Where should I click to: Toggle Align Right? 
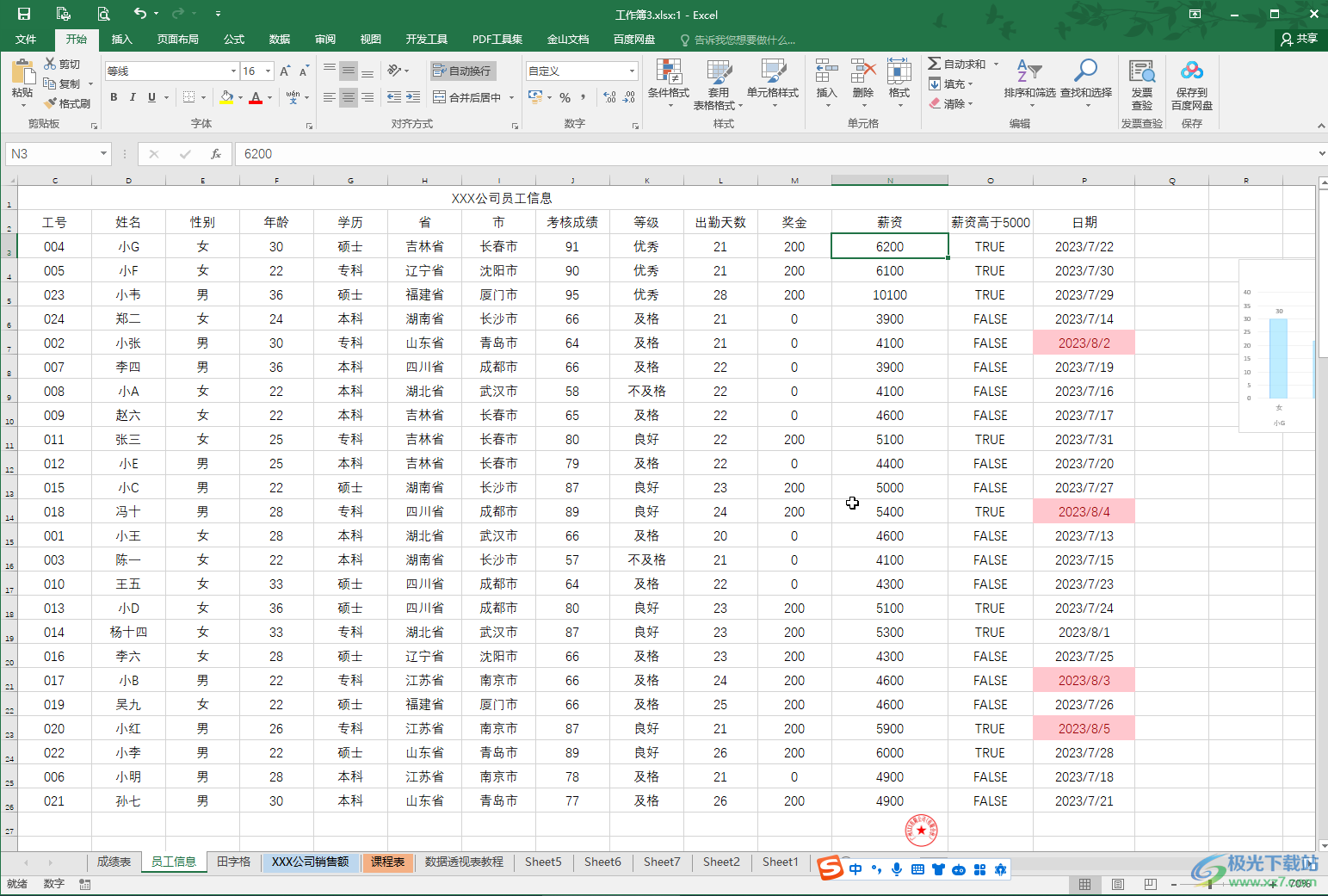point(368,97)
